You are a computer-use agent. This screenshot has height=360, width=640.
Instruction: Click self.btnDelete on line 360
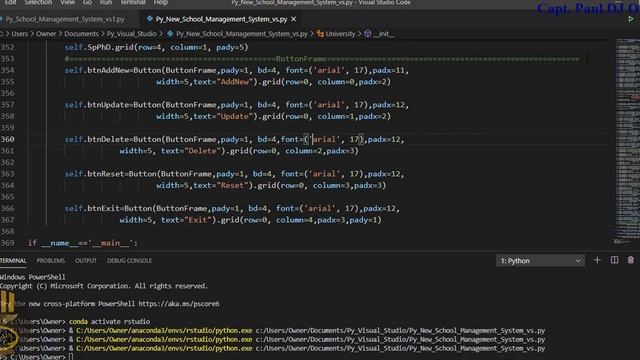[97, 139]
